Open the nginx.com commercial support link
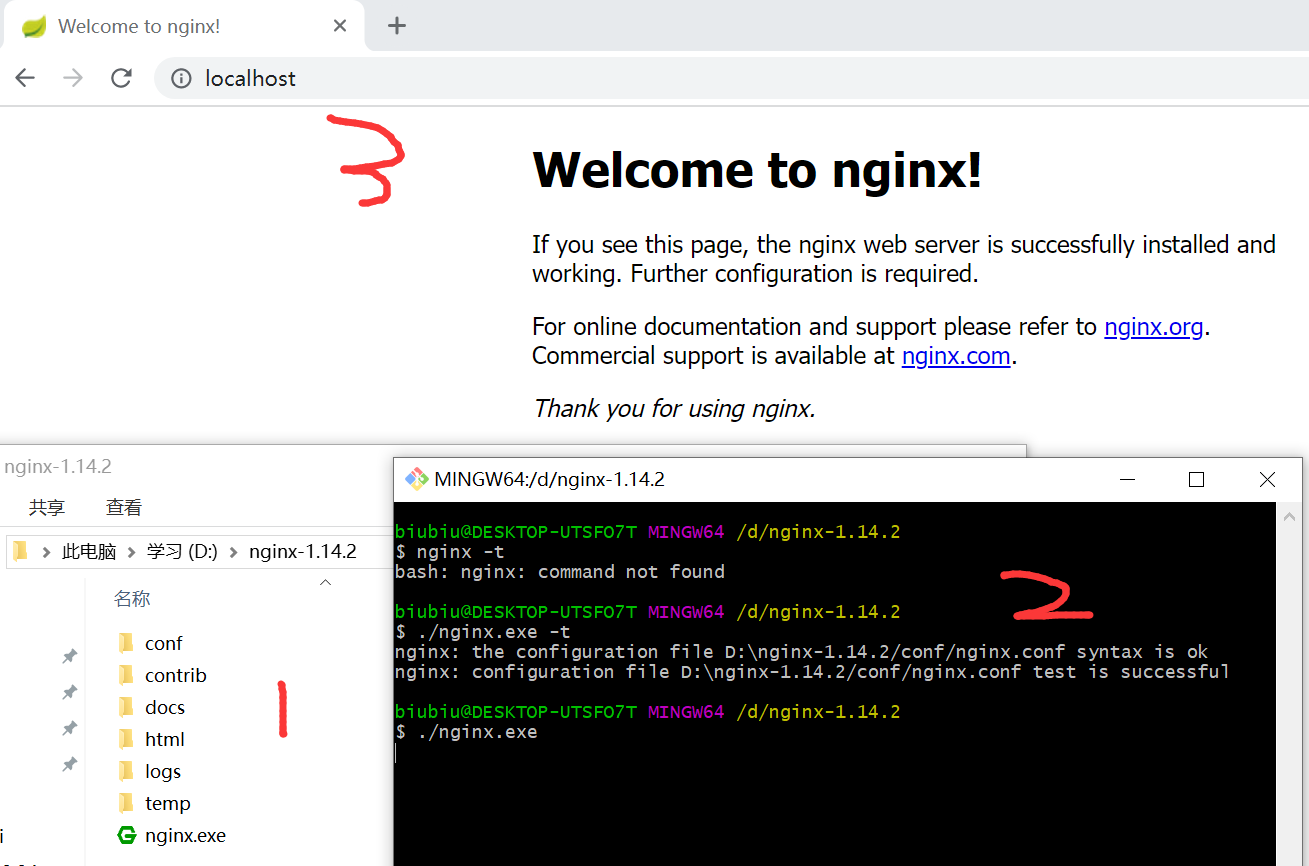Screen dimensions: 1309x866 (x=956, y=356)
